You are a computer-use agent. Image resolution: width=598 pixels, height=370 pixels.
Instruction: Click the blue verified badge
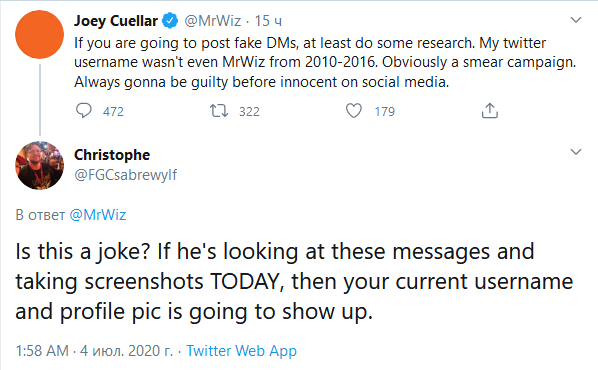click(170, 21)
